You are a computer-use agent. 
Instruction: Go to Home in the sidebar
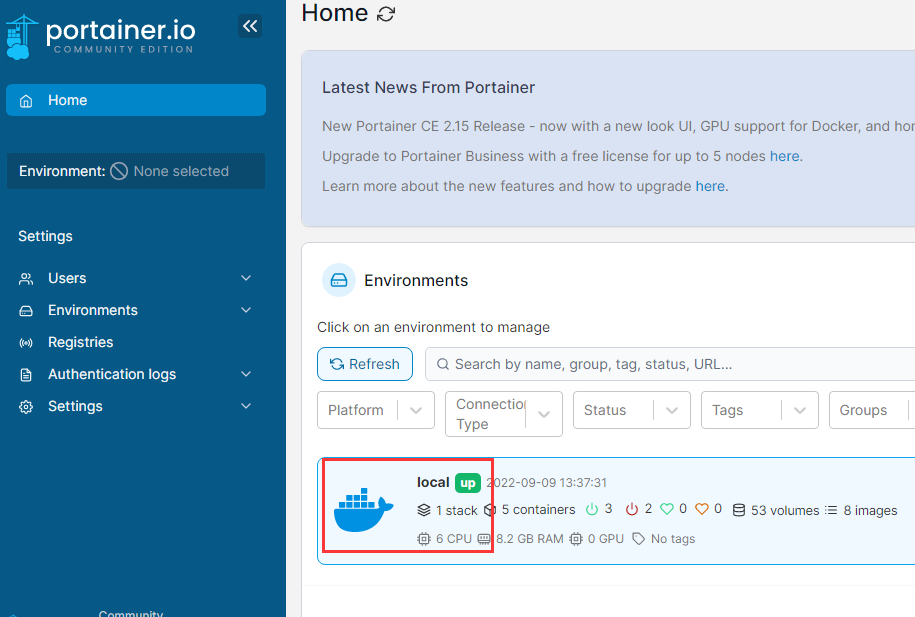[136, 100]
